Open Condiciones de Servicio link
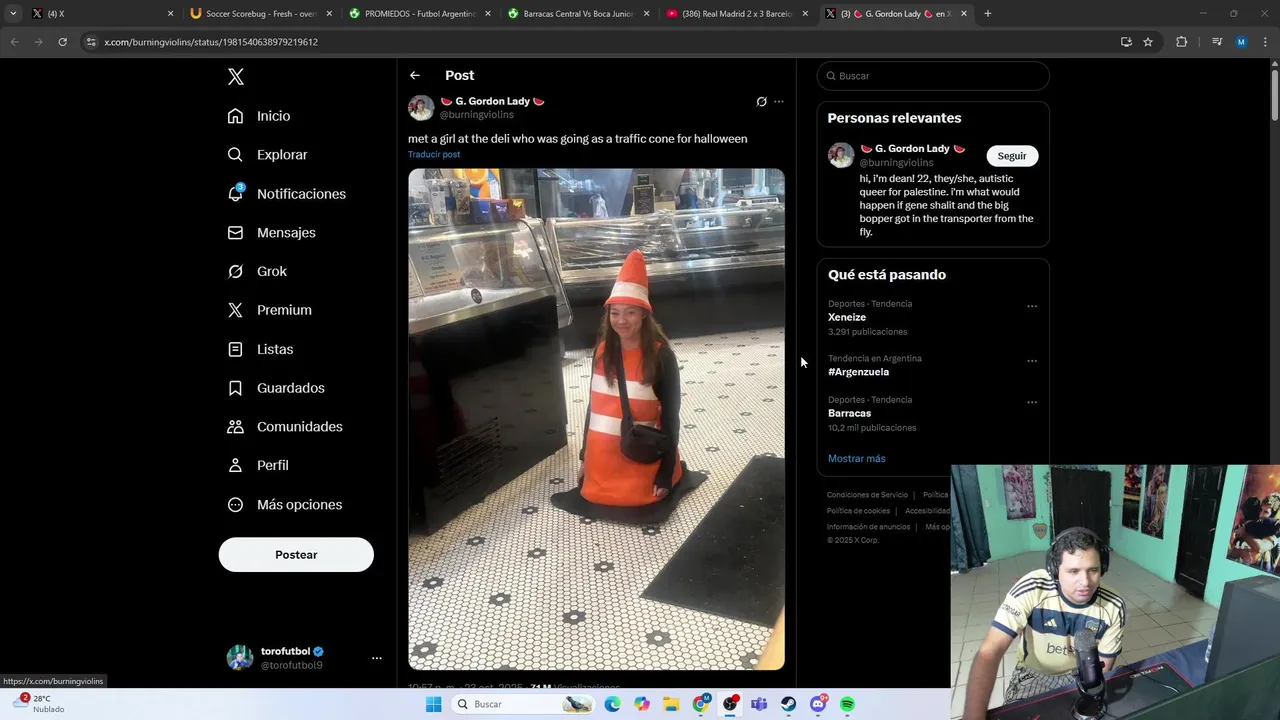The height and width of the screenshot is (720, 1280). pyautogui.click(x=867, y=495)
